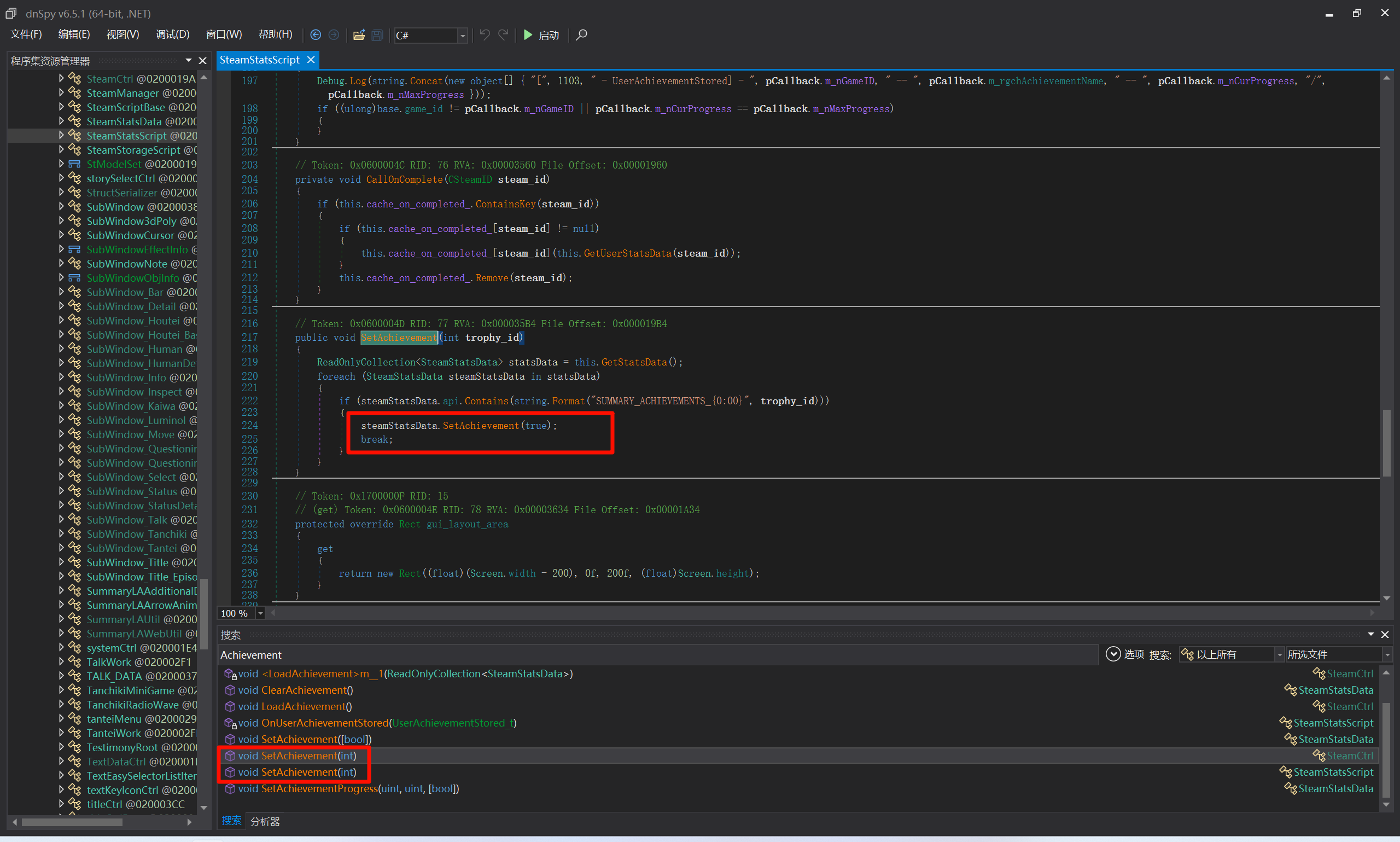Open the C# language dropdown
The width and height of the screenshot is (1400, 842).
[463, 36]
